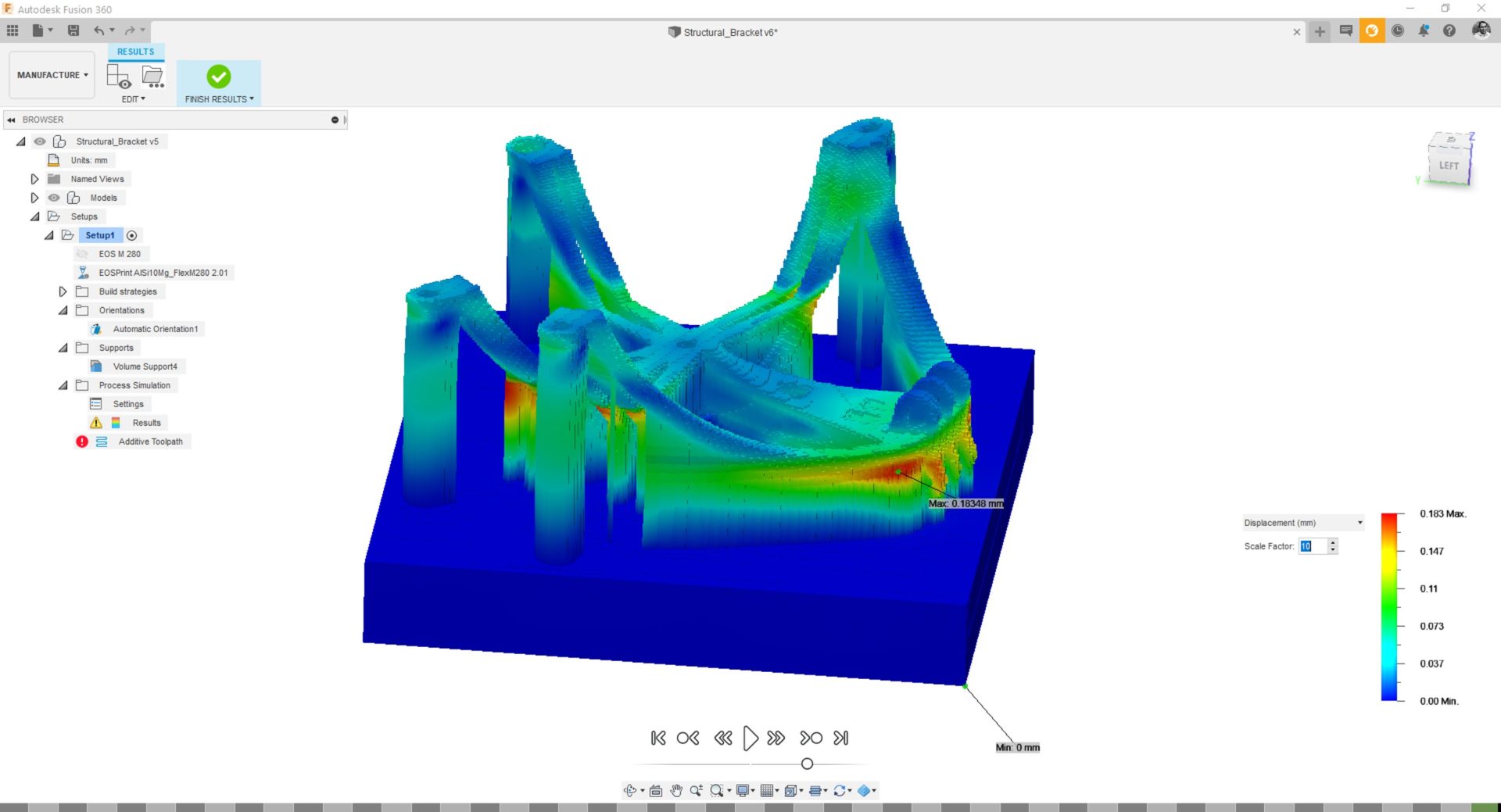The width and height of the screenshot is (1501, 812).
Task: Collapse the Process Simulation folder
Action: [x=63, y=385]
